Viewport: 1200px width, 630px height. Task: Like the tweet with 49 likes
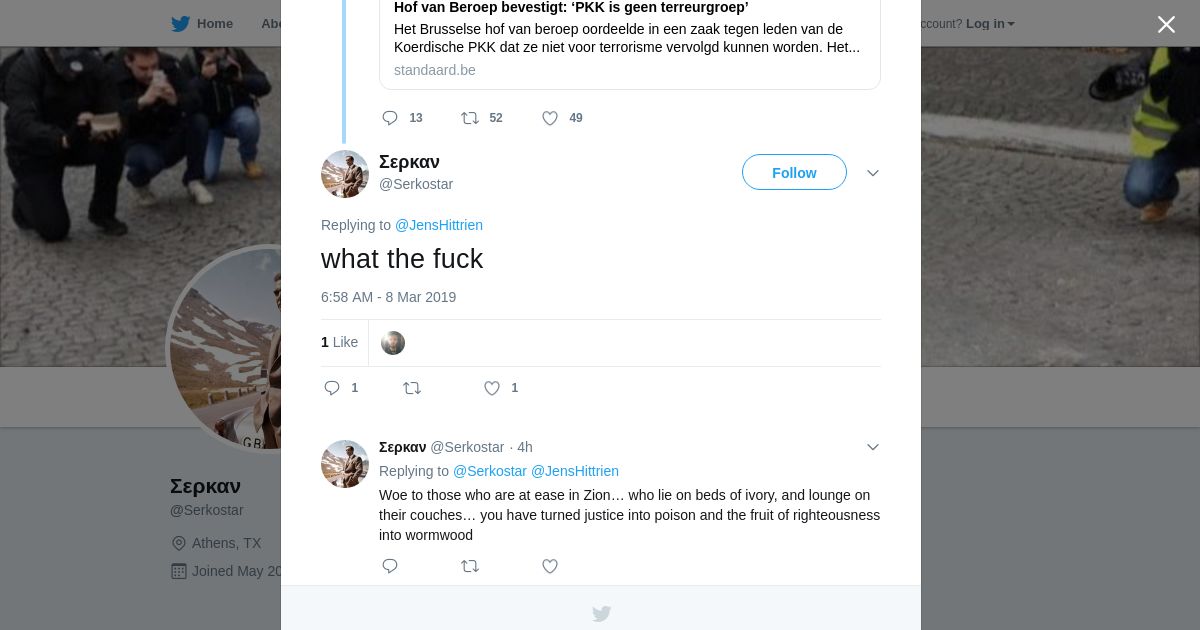pyautogui.click(x=550, y=118)
